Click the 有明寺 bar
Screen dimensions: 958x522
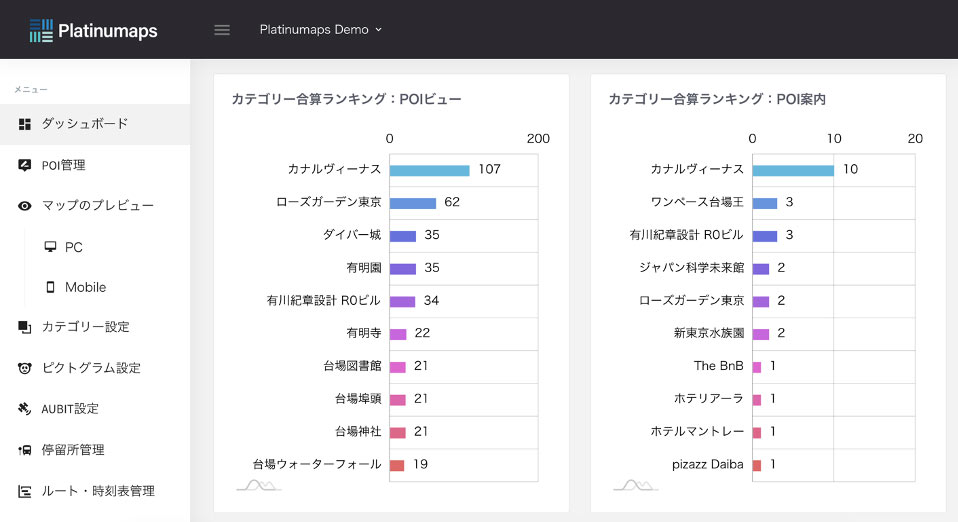[398, 334]
